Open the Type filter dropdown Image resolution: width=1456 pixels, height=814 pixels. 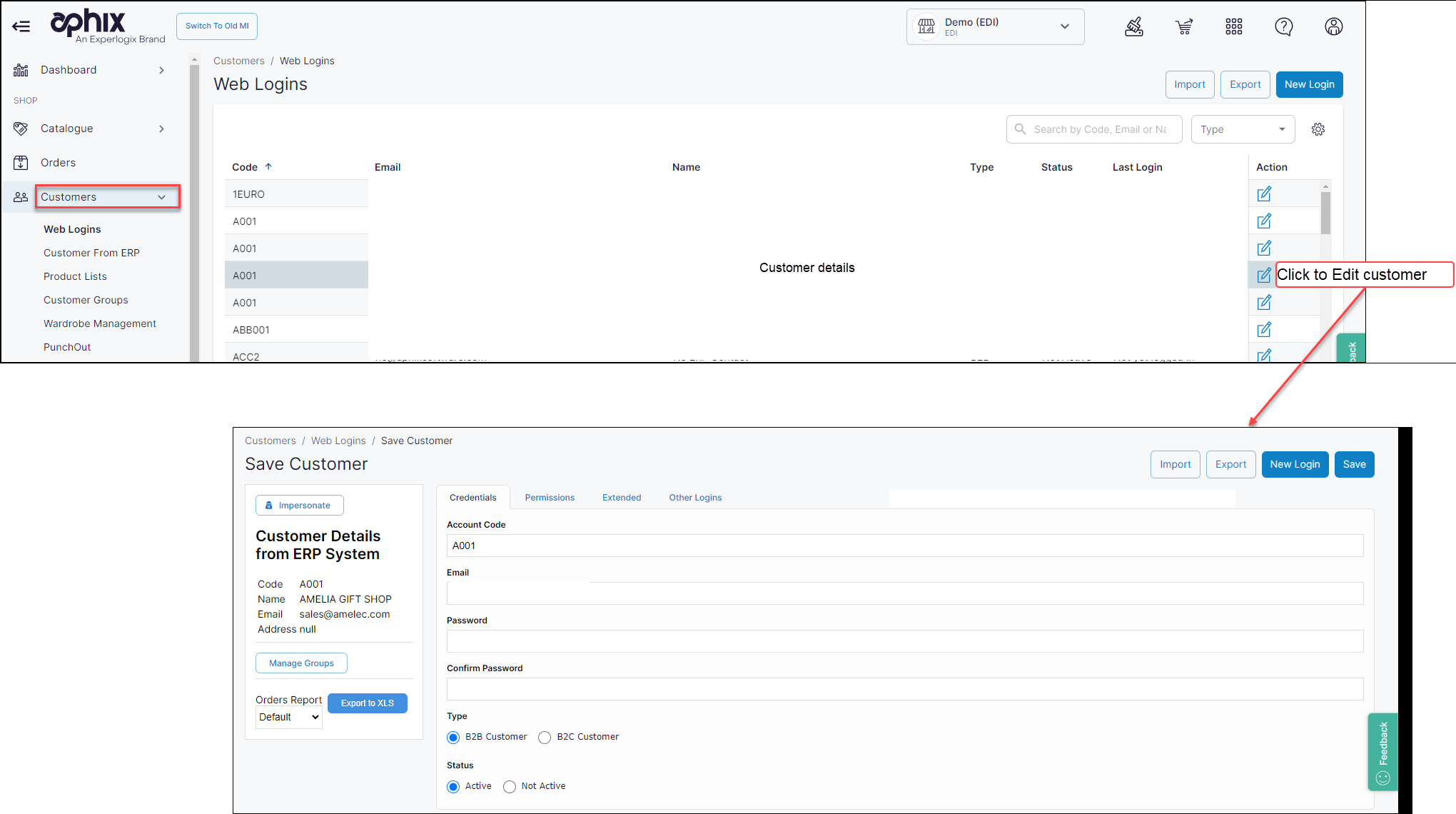tap(1243, 129)
